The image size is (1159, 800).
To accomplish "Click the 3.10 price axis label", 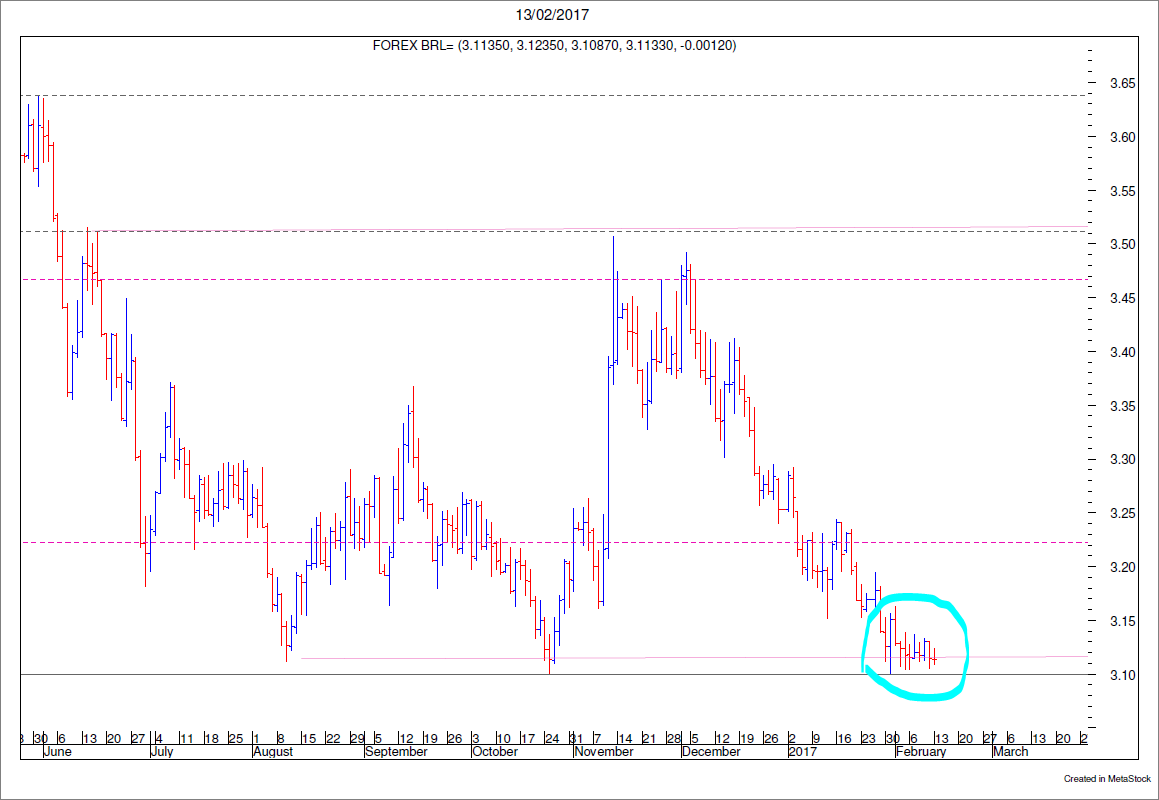I will pos(1124,675).
